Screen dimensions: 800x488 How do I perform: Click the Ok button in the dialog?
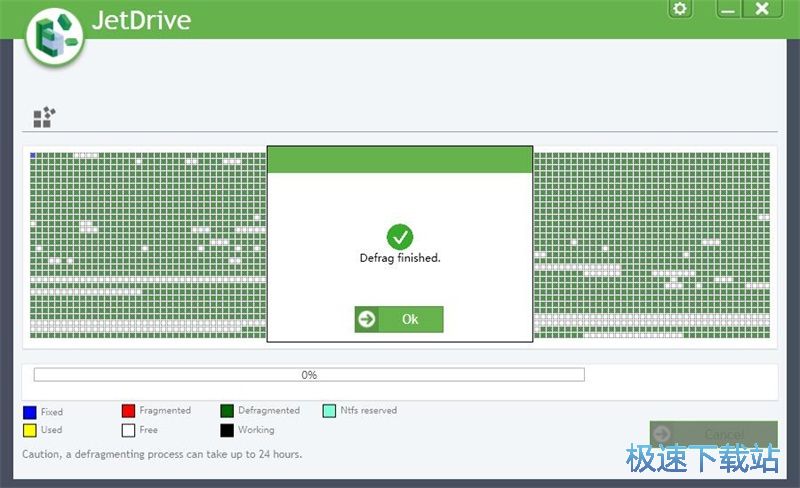coord(399,320)
